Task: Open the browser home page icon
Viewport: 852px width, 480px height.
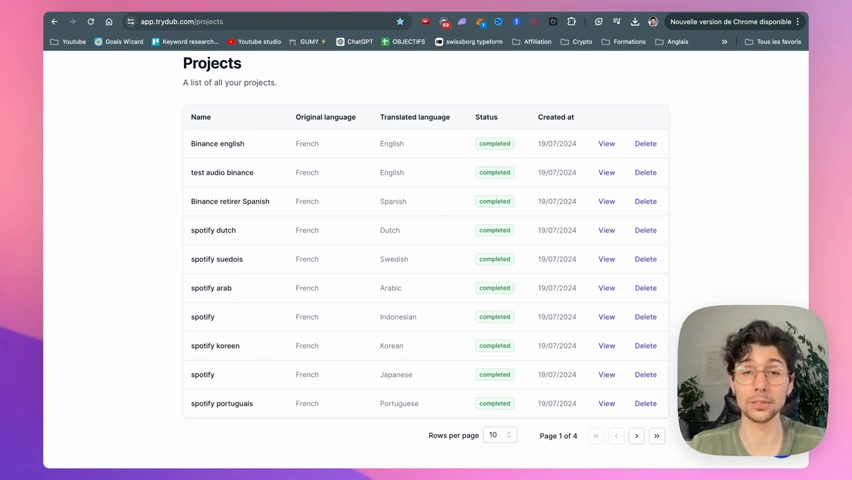Action: tap(109, 22)
